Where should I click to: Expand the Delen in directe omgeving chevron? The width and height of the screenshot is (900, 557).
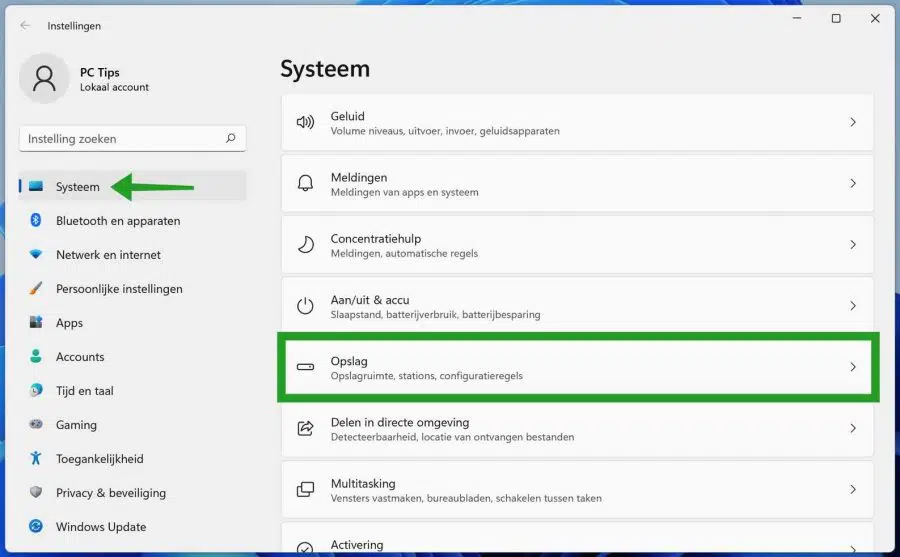click(x=853, y=428)
